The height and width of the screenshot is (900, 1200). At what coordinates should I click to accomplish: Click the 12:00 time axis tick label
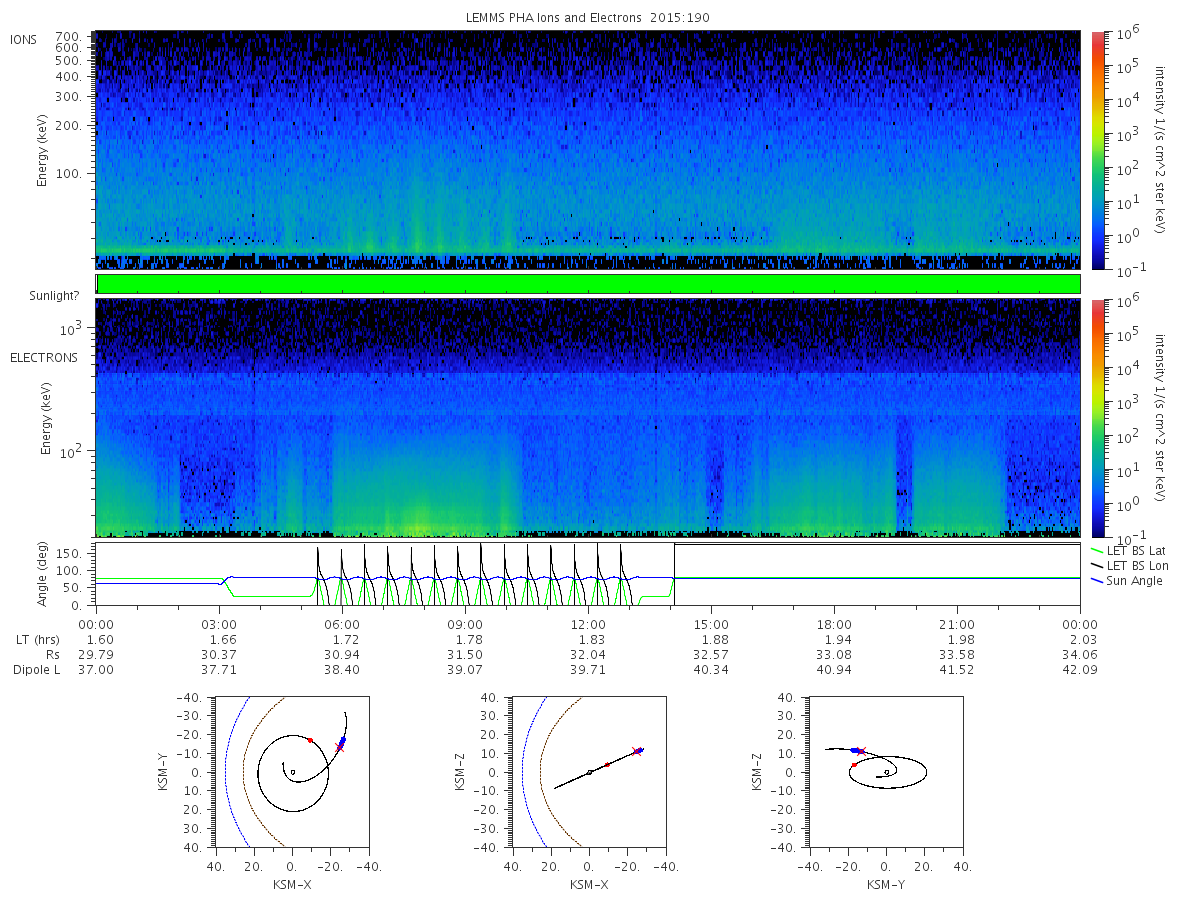[x=588, y=624]
